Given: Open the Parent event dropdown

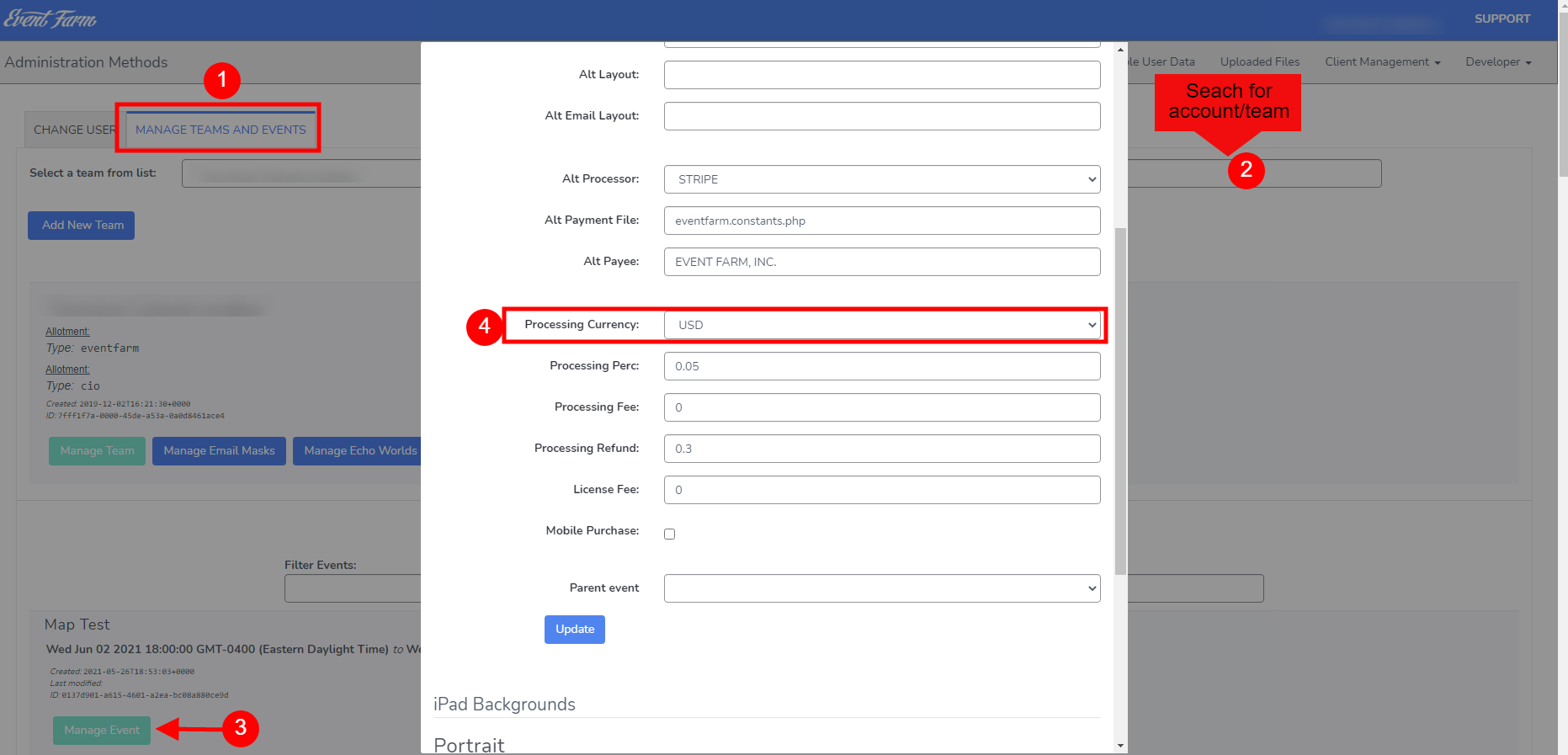Looking at the screenshot, I should pos(882,588).
